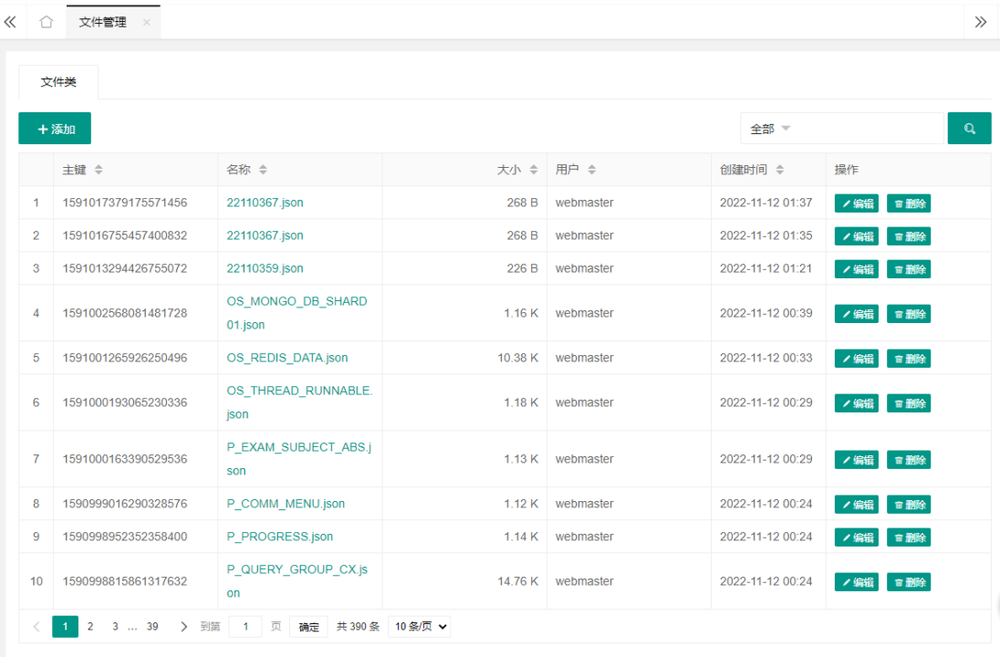Sort by 创建时间 column sort arrows
The height and width of the screenshot is (657, 1000).
(x=780, y=170)
